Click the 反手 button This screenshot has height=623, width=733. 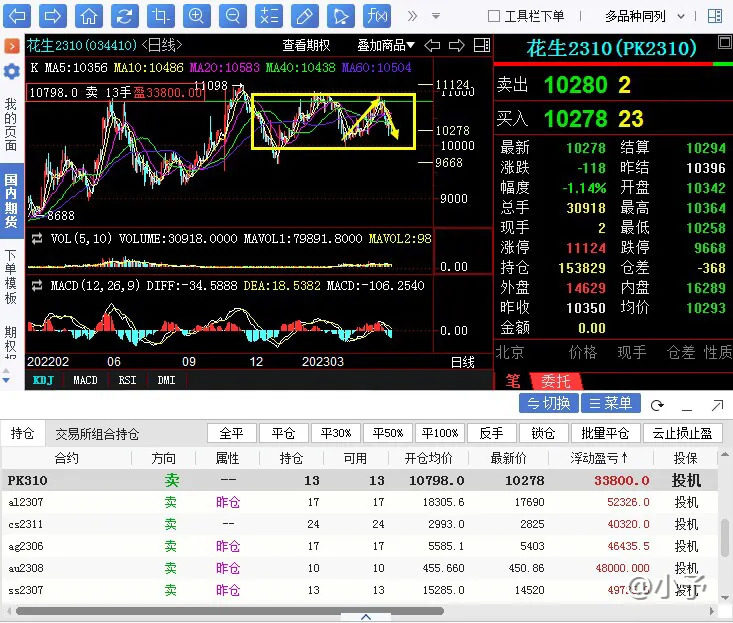coord(492,433)
